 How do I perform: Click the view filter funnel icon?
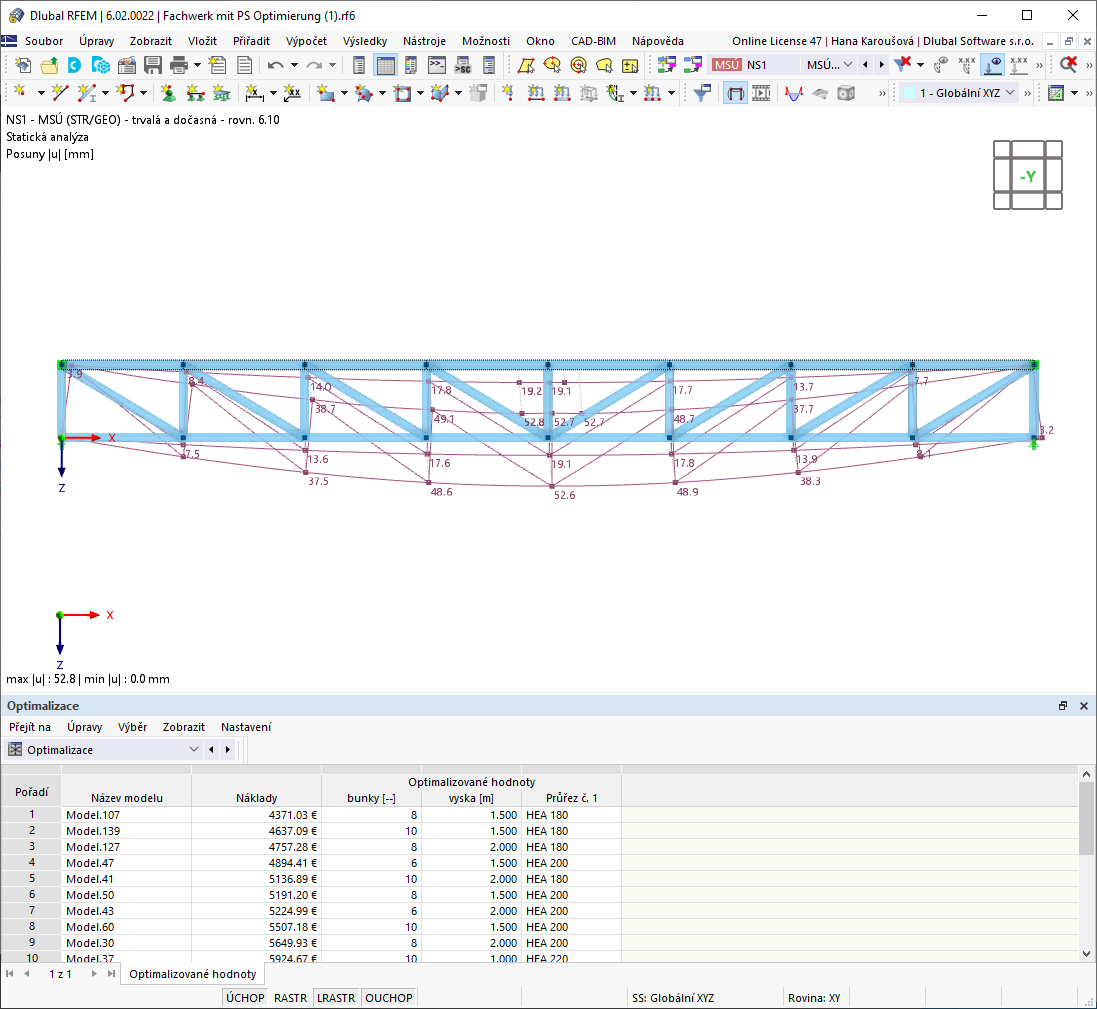click(702, 92)
